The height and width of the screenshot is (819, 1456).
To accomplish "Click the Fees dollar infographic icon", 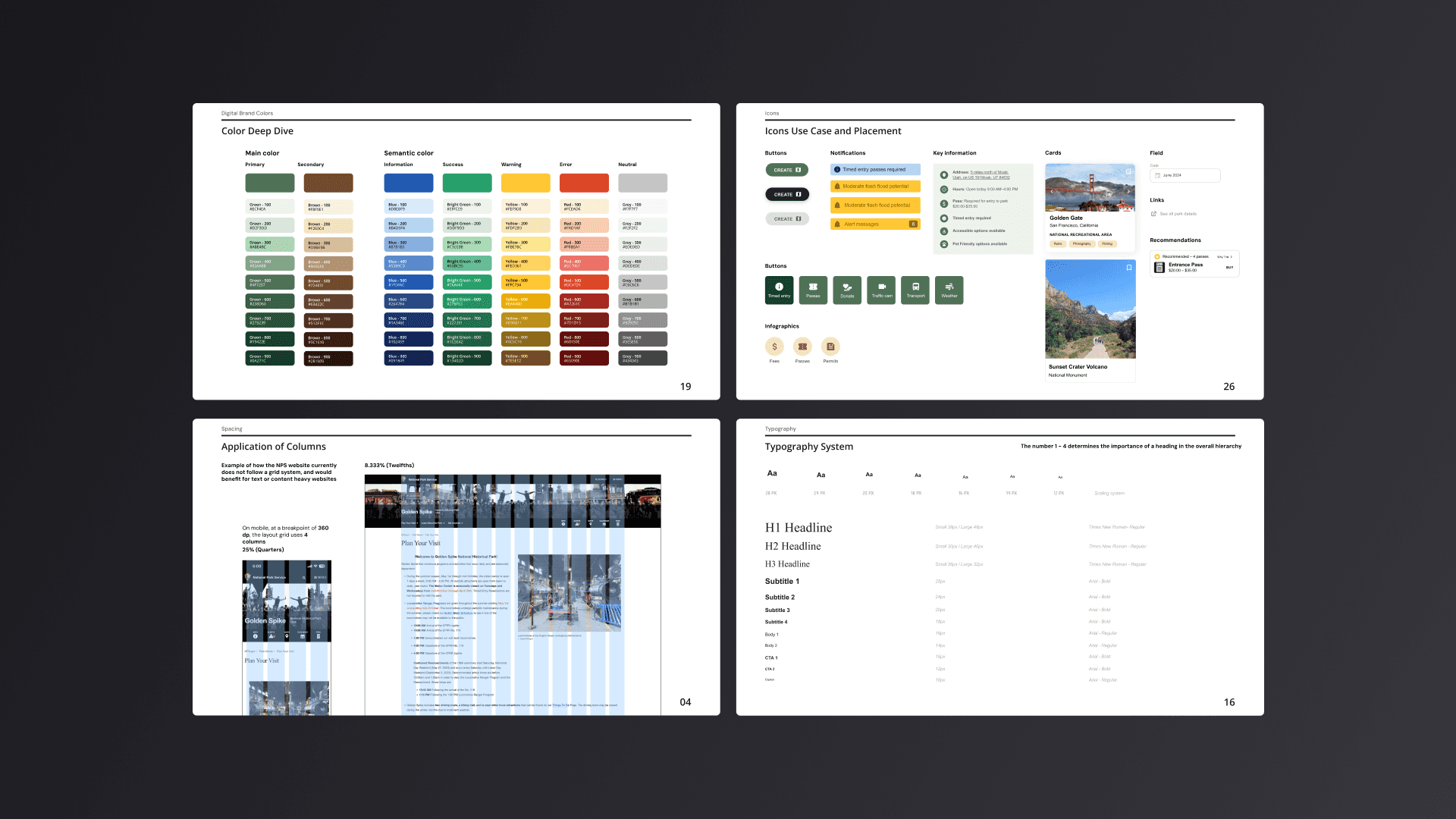I will [774, 347].
